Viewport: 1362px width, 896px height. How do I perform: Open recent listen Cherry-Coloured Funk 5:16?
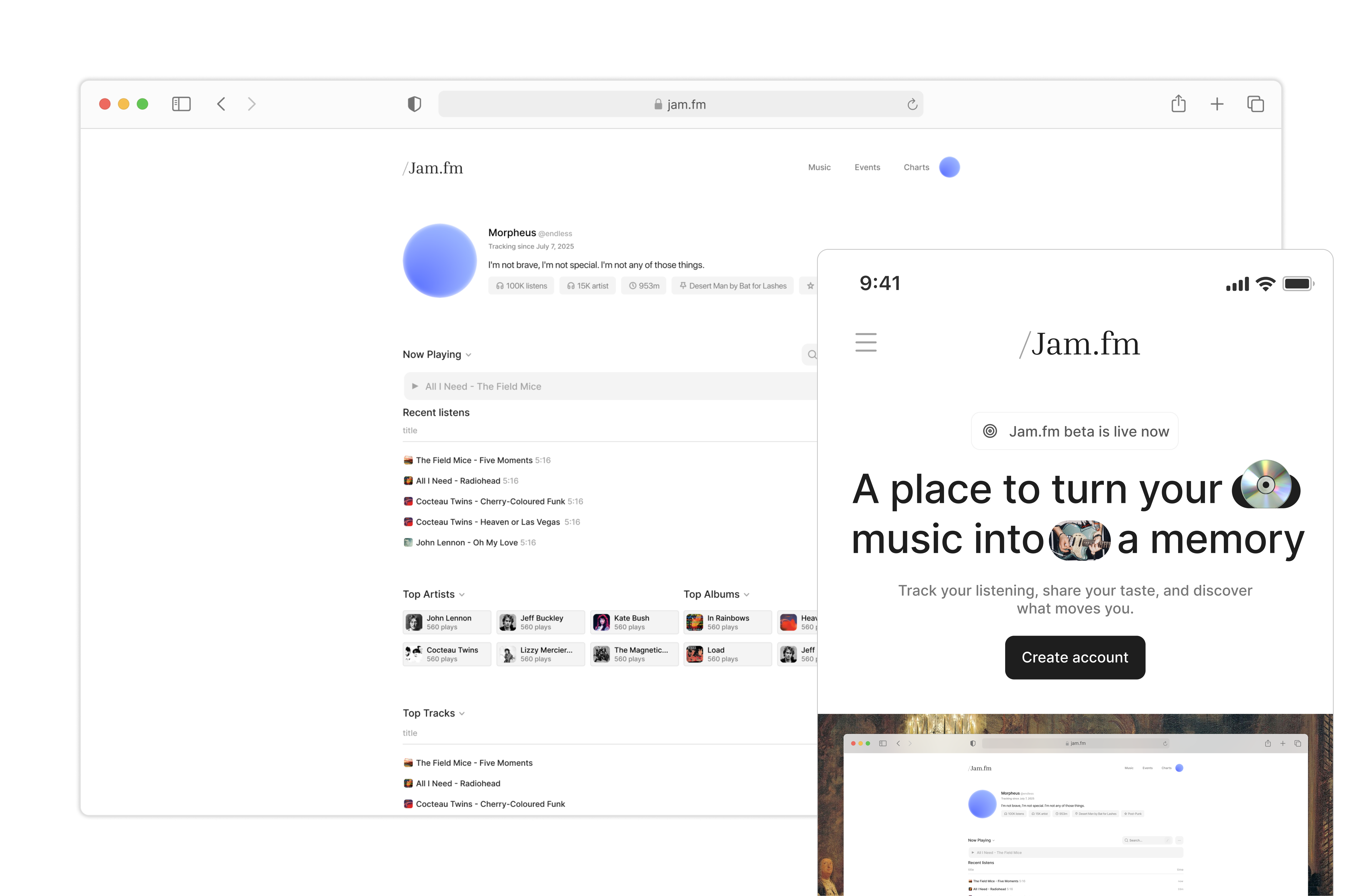493,501
